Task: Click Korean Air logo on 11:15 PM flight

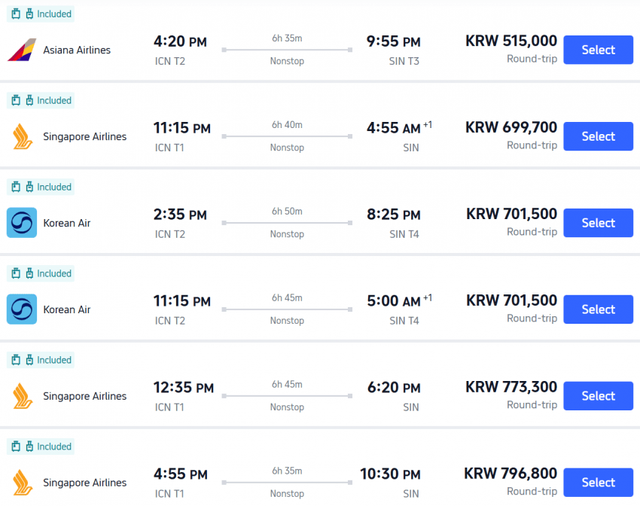Action: pyautogui.click(x=22, y=309)
